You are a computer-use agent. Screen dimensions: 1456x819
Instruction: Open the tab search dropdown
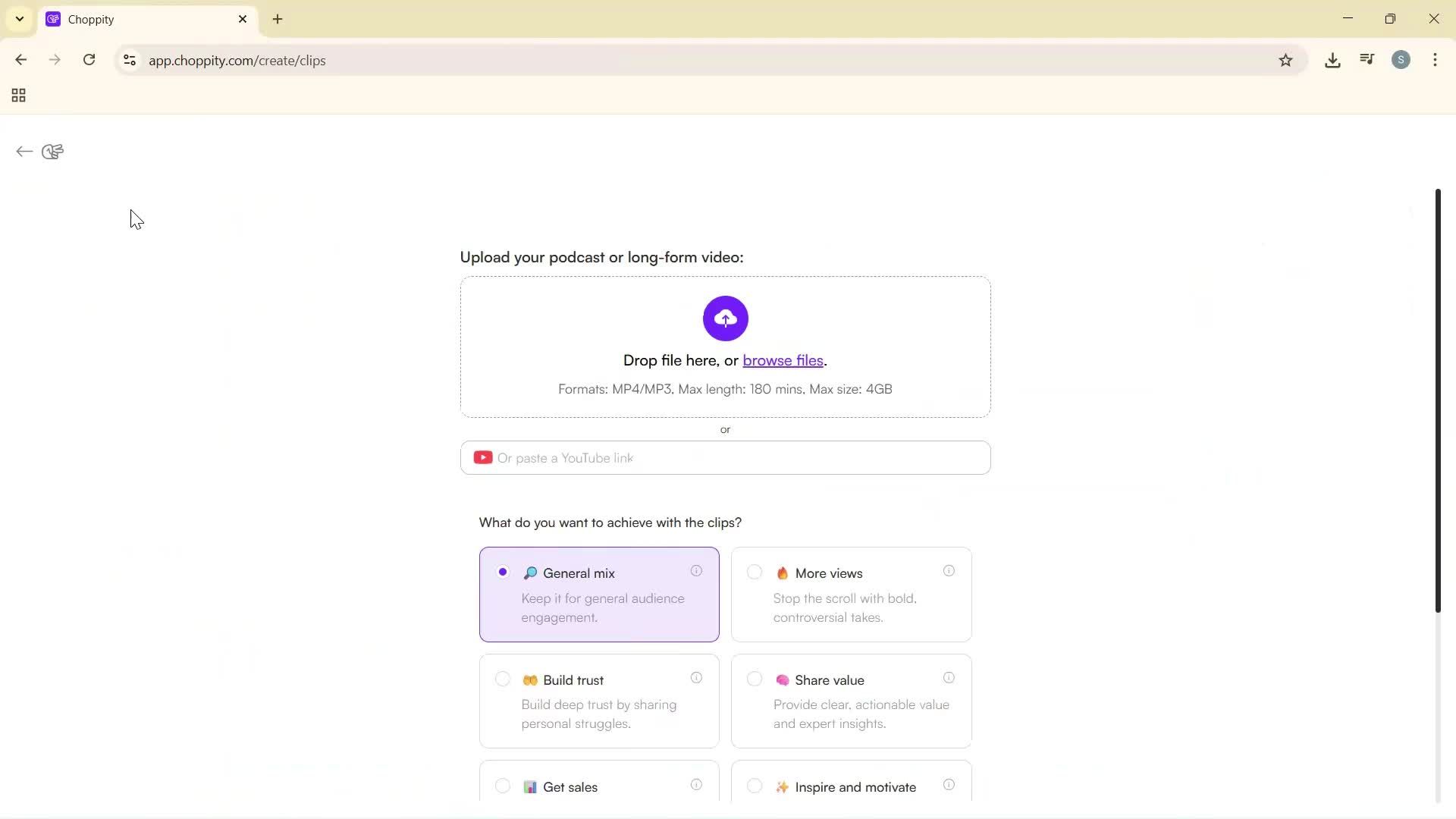click(x=19, y=18)
